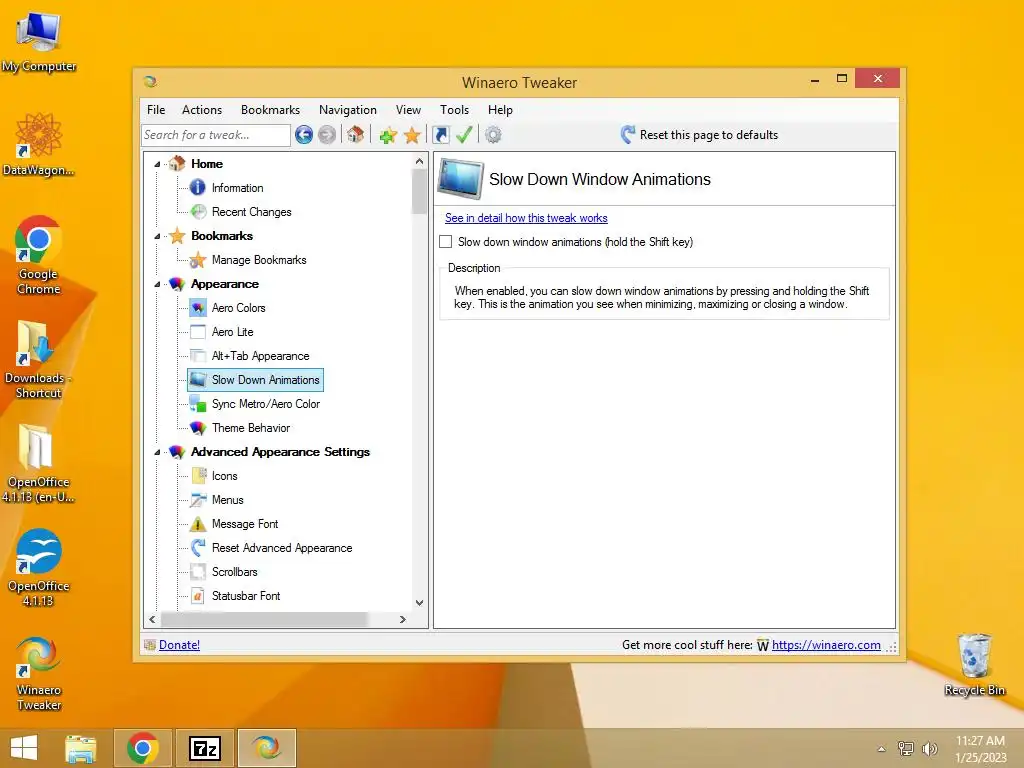Screen dimensions: 1024x768
Task: Select the DataWagon desktop shortcut
Action: click(39, 144)
